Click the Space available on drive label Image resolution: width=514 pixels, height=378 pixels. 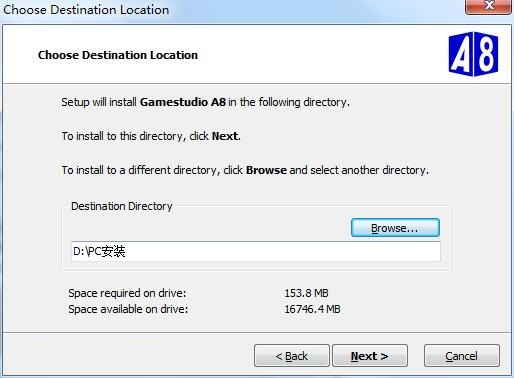tap(128, 309)
